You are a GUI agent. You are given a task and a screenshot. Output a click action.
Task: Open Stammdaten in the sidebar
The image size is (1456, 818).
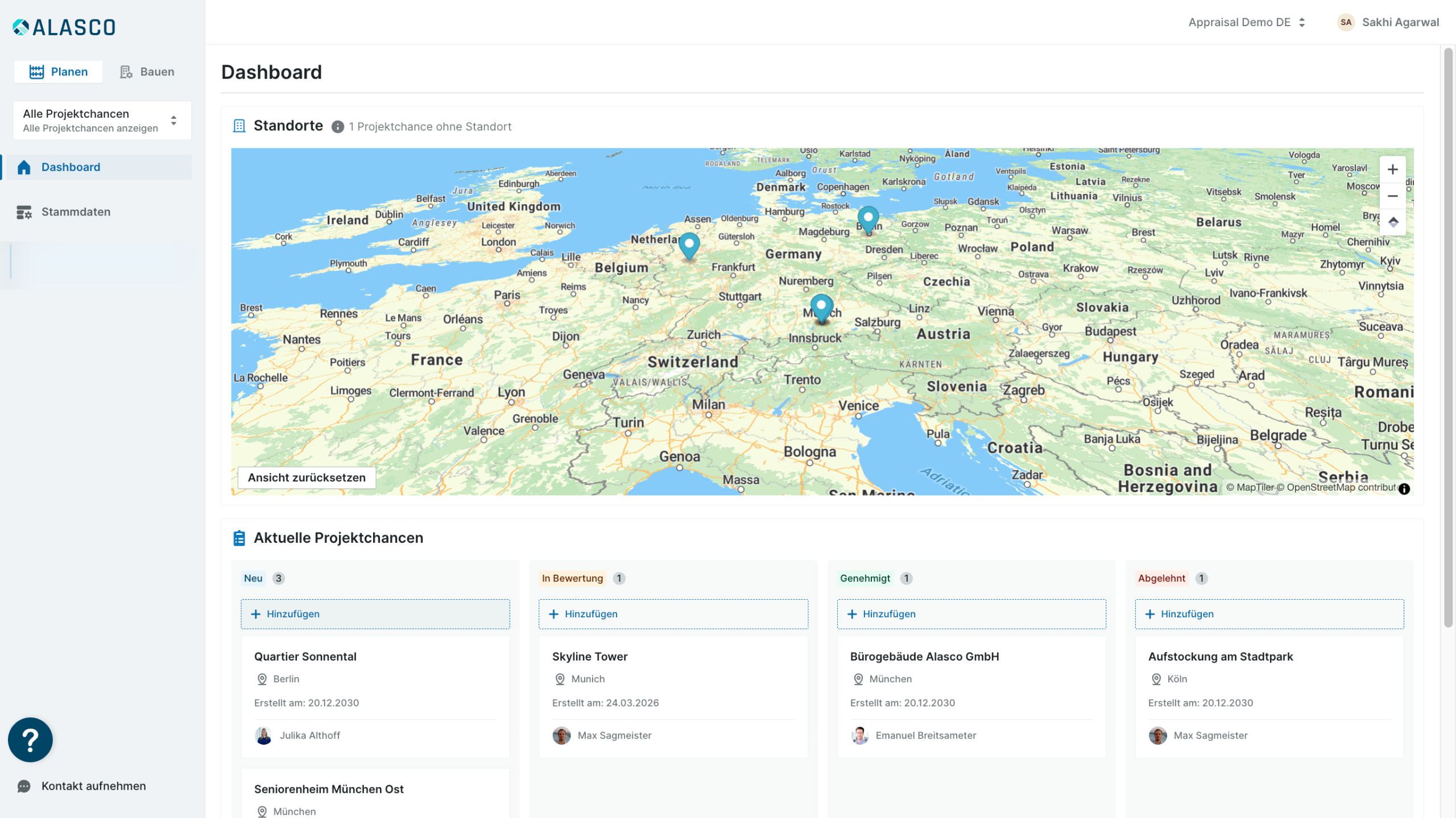coord(76,212)
